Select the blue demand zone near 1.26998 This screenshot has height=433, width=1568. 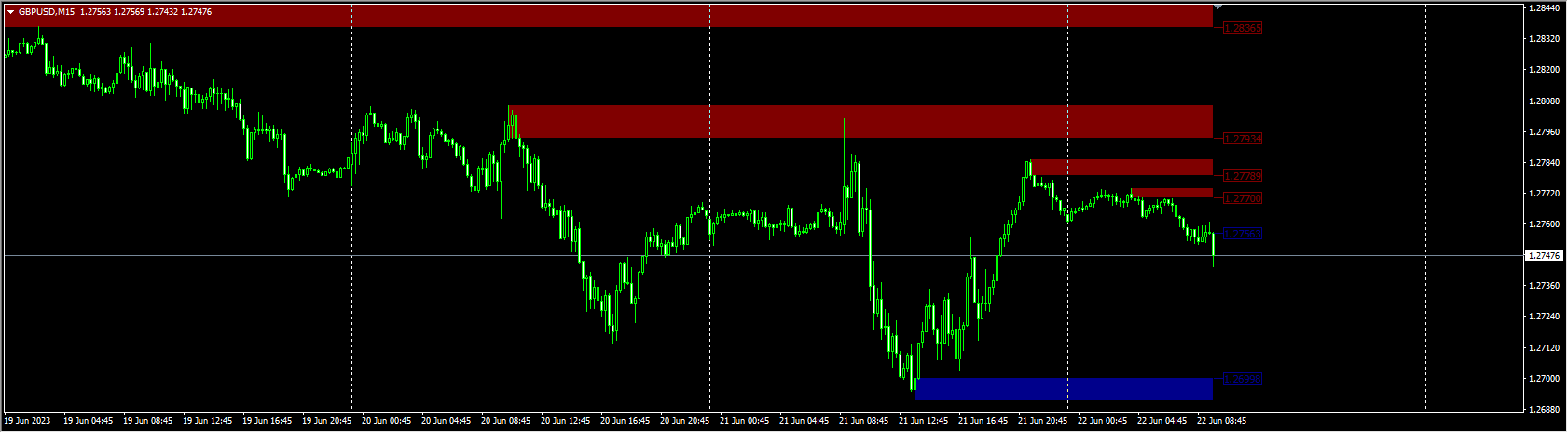pos(1065,388)
